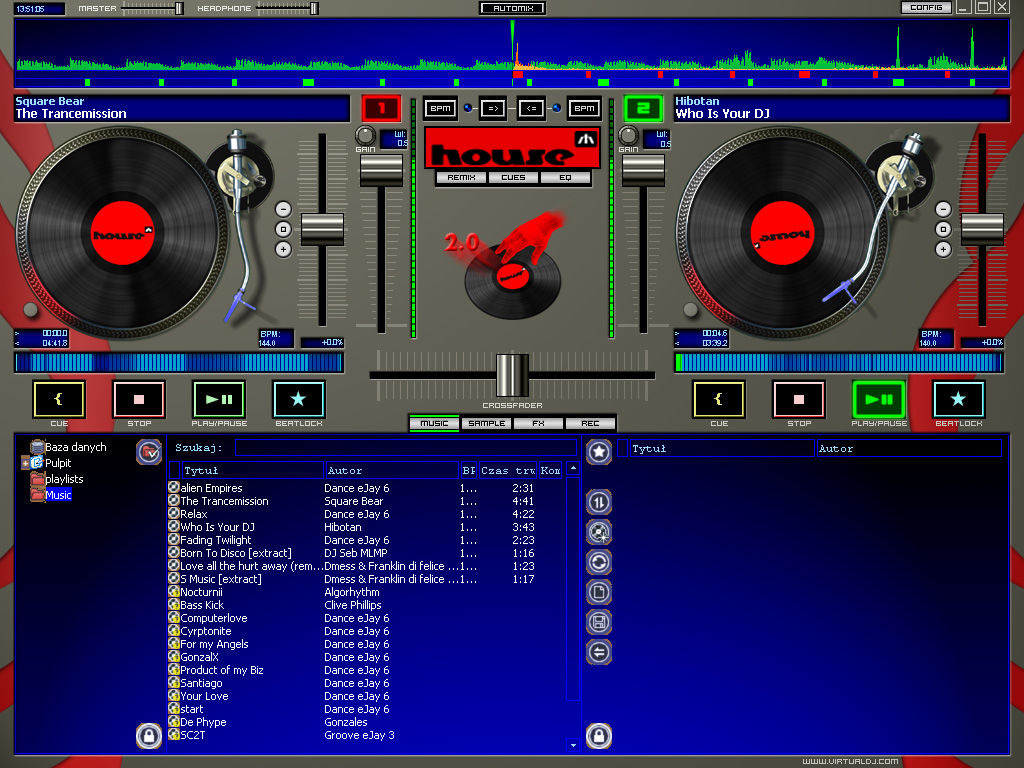
Task: Click the lock icon under playlist buttons
Action: pos(599,736)
